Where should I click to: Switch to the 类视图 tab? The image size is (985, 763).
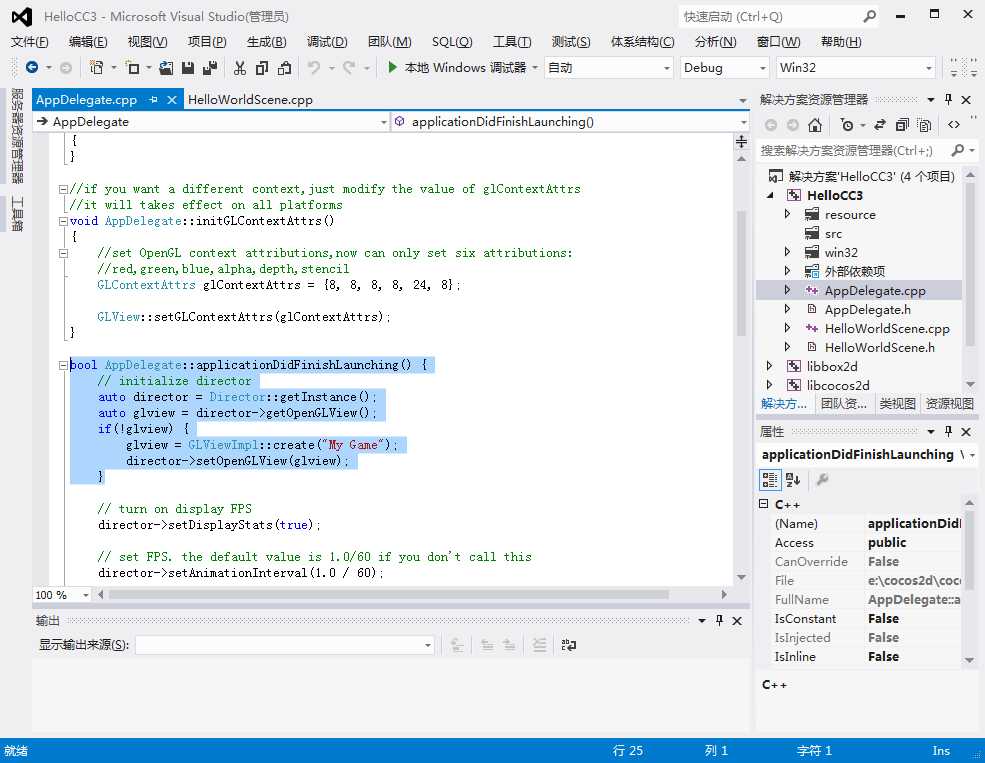point(897,404)
